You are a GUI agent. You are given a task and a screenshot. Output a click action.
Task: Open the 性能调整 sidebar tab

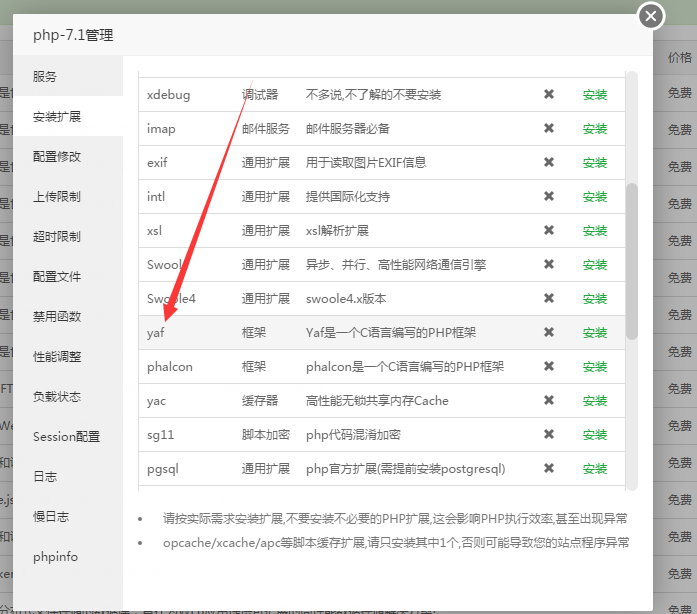[x=57, y=357]
